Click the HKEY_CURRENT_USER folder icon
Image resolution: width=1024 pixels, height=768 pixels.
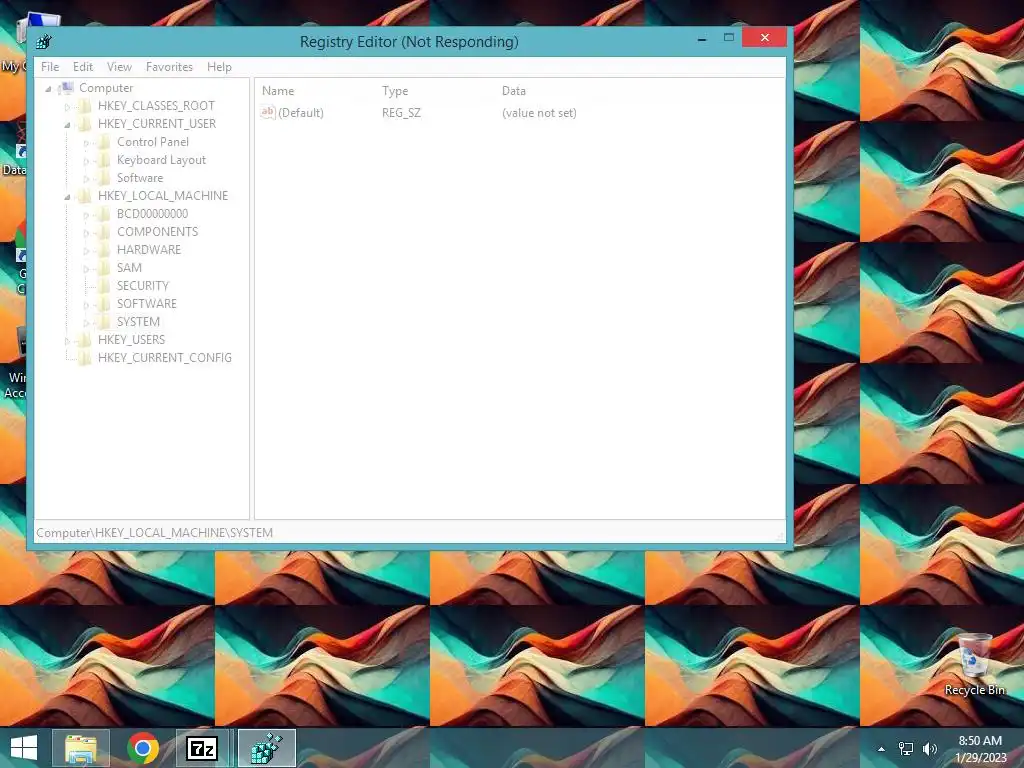[x=84, y=123]
